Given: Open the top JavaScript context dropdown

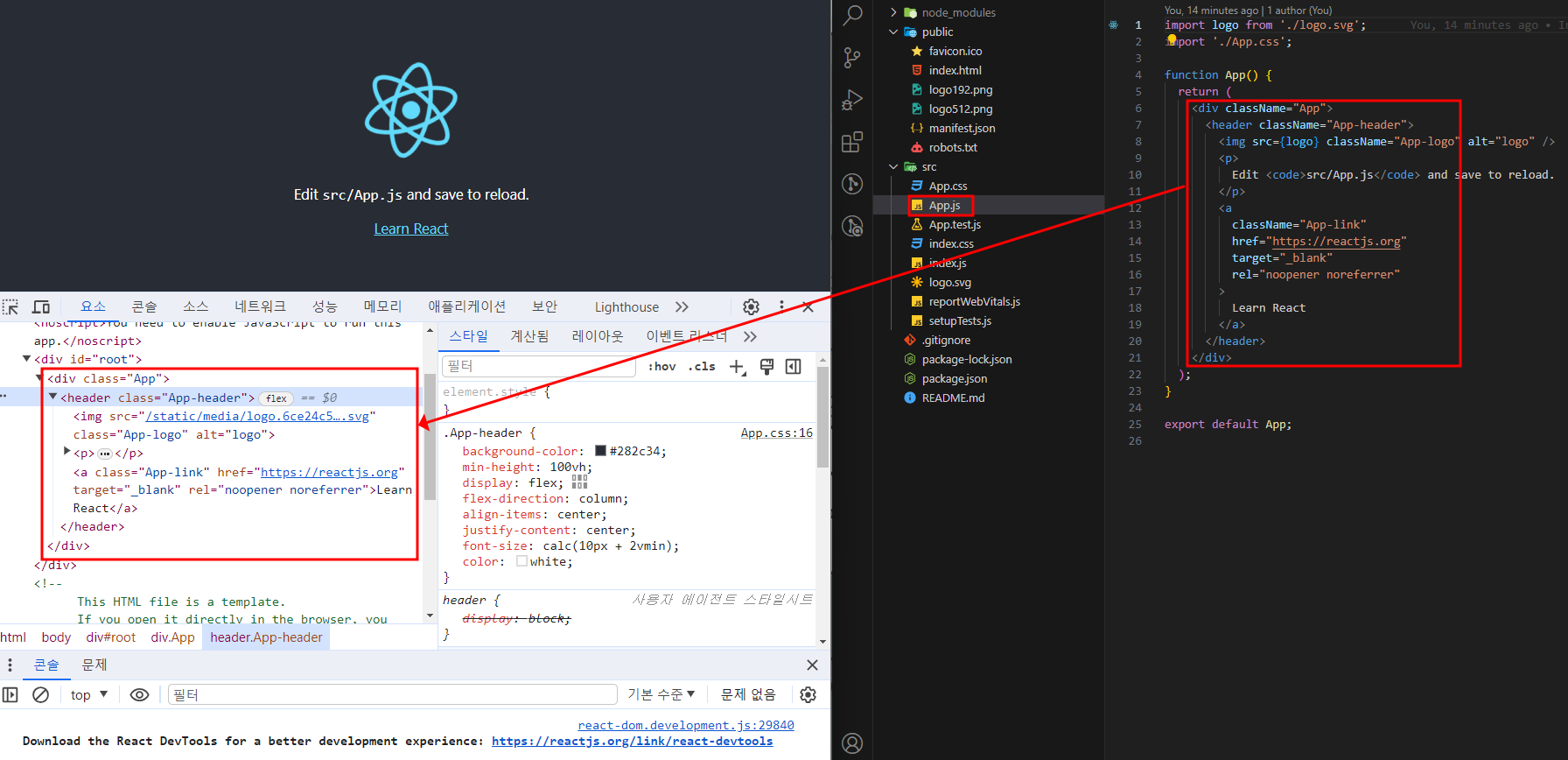Looking at the screenshot, I should tap(89, 694).
